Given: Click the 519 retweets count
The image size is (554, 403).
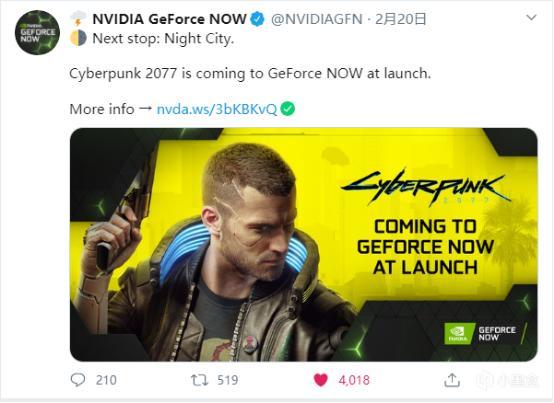Looking at the screenshot, I should [x=228, y=380].
